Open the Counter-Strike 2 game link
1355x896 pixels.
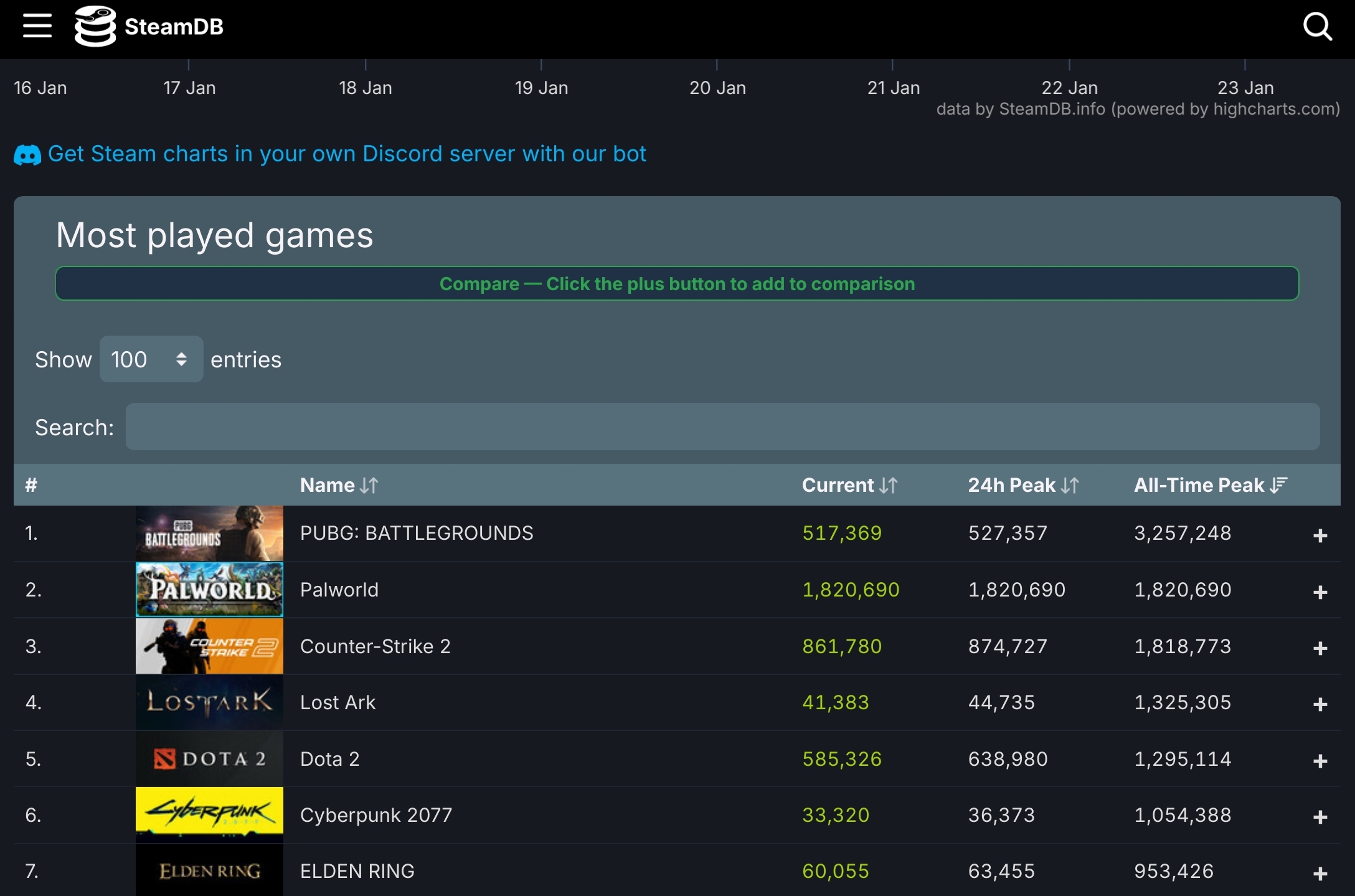(x=375, y=646)
